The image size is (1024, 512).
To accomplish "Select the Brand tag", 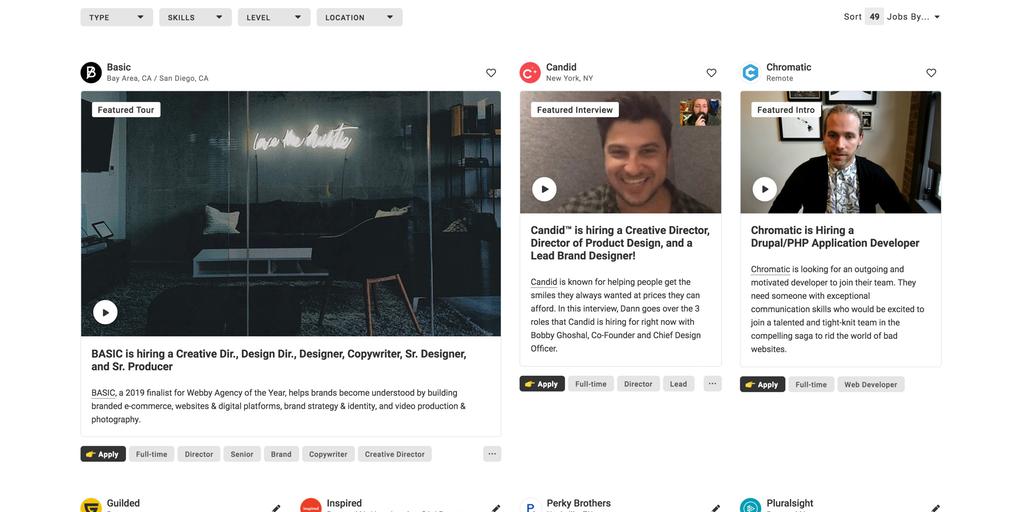I will tap(281, 455).
